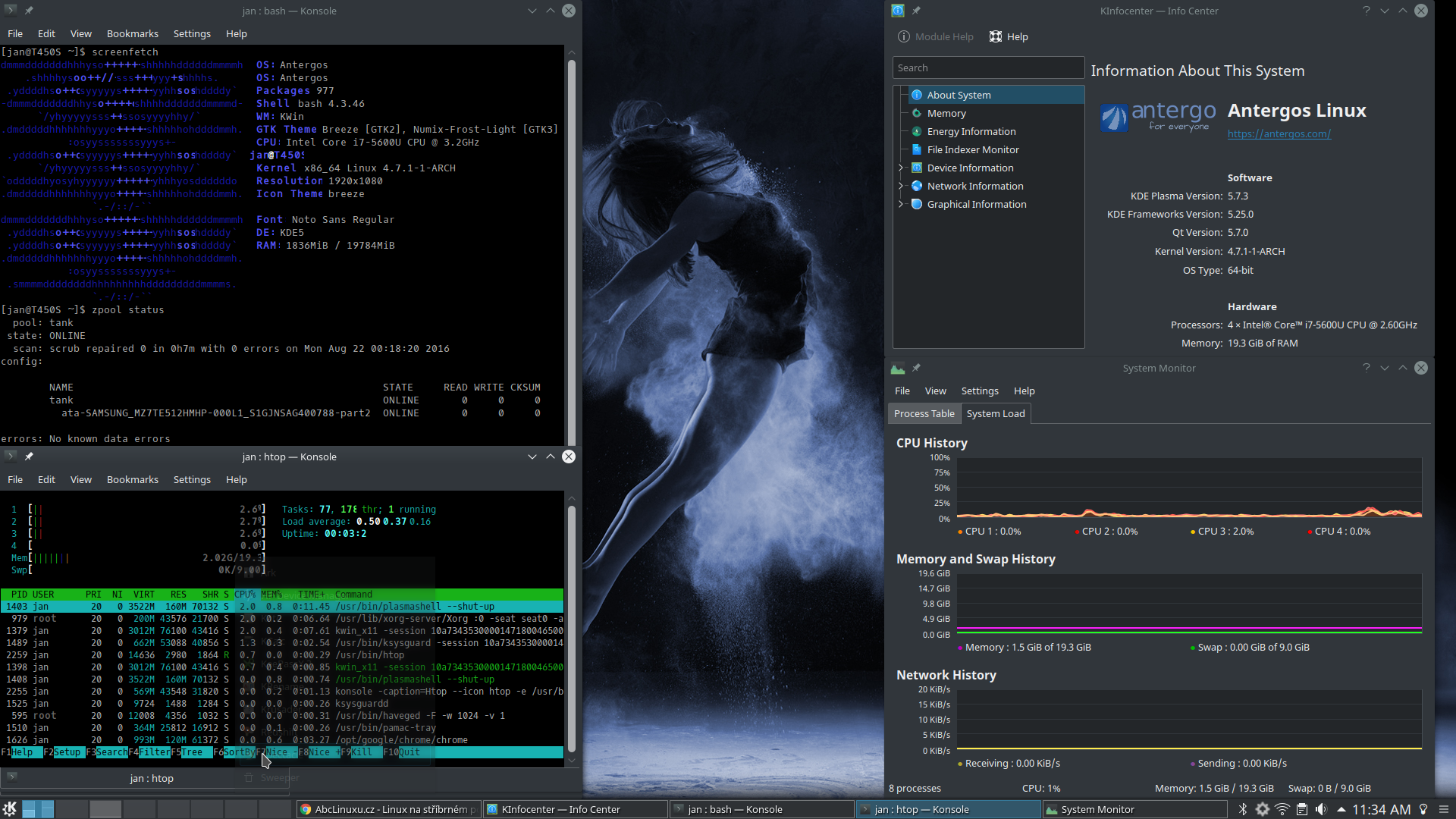Switch to Chrome AbcLinuxu.cz taskbar entry
Image resolution: width=1456 pixels, height=819 pixels.
388,809
